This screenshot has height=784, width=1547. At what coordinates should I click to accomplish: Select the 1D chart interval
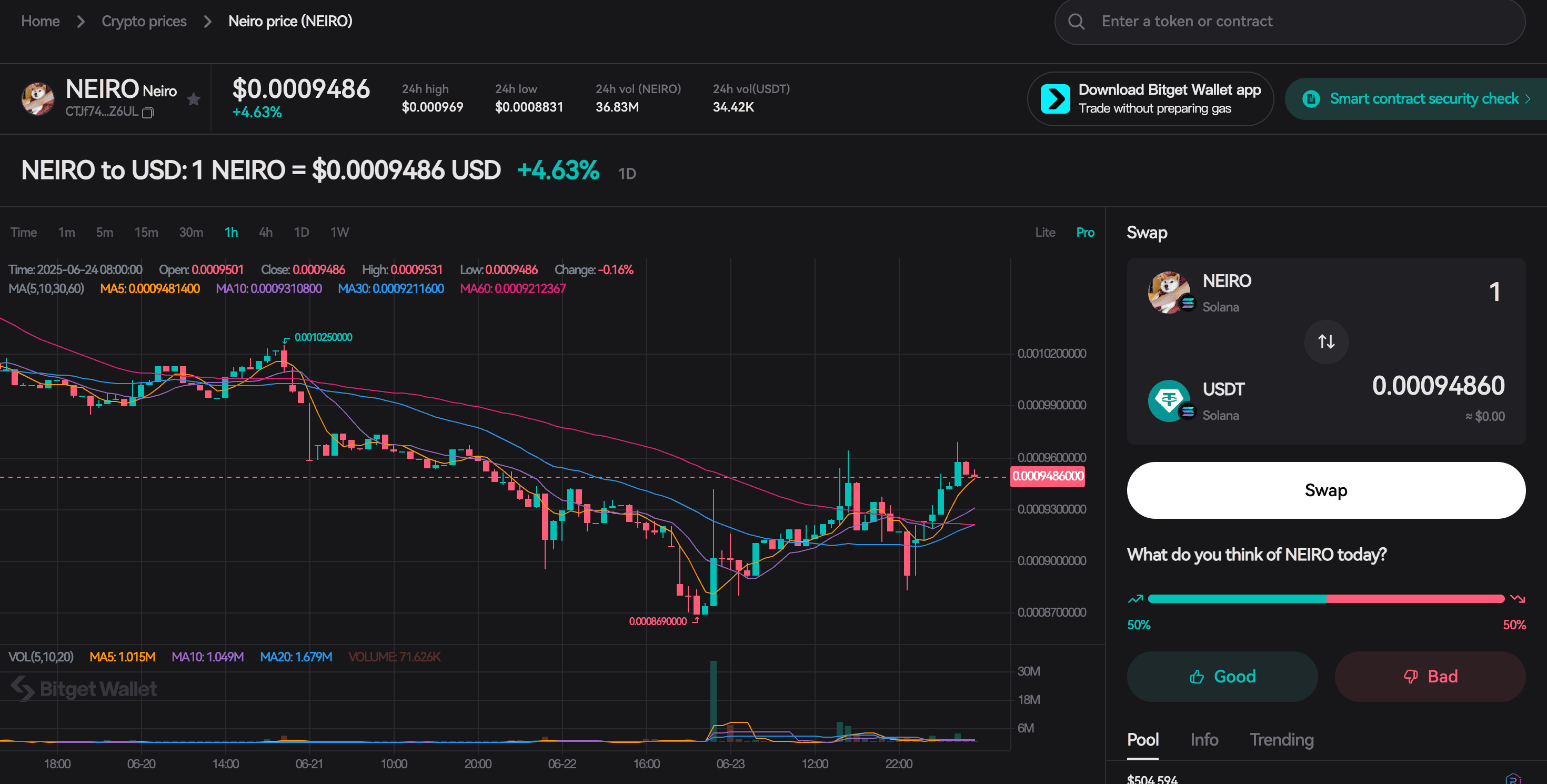pos(302,233)
